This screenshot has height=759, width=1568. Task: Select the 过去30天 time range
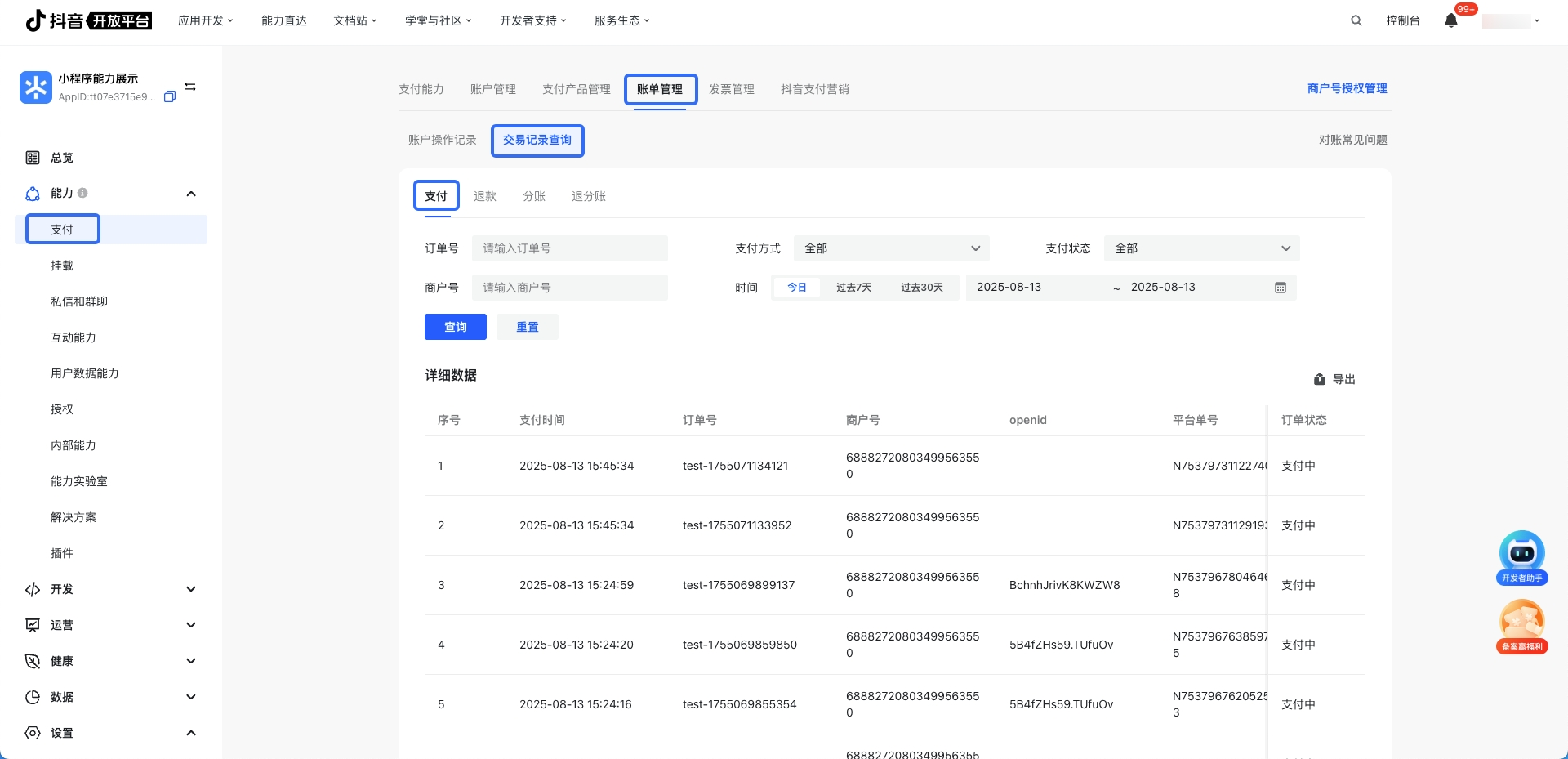[x=921, y=288]
